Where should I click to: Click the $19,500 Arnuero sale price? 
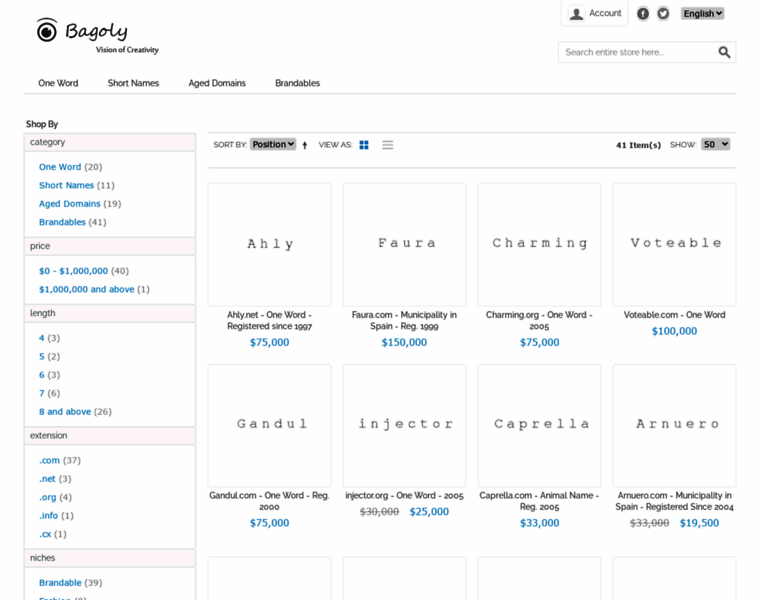pyautogui.click(x=699, y=523)
